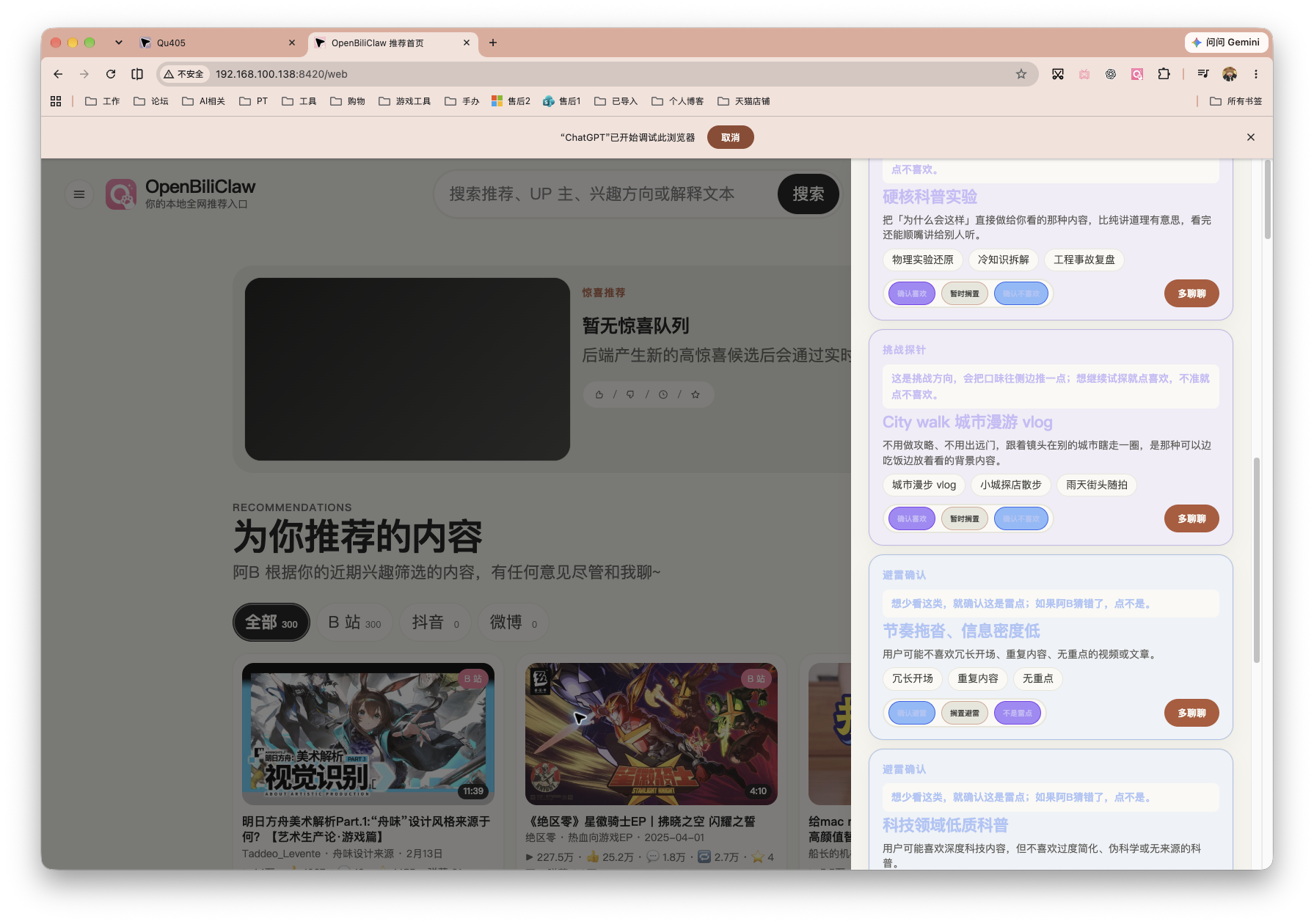The width and height of the screenshot is (1314, 924).
Task: Open the 天猫店铺 bookmarks folder
Action: 744,101
